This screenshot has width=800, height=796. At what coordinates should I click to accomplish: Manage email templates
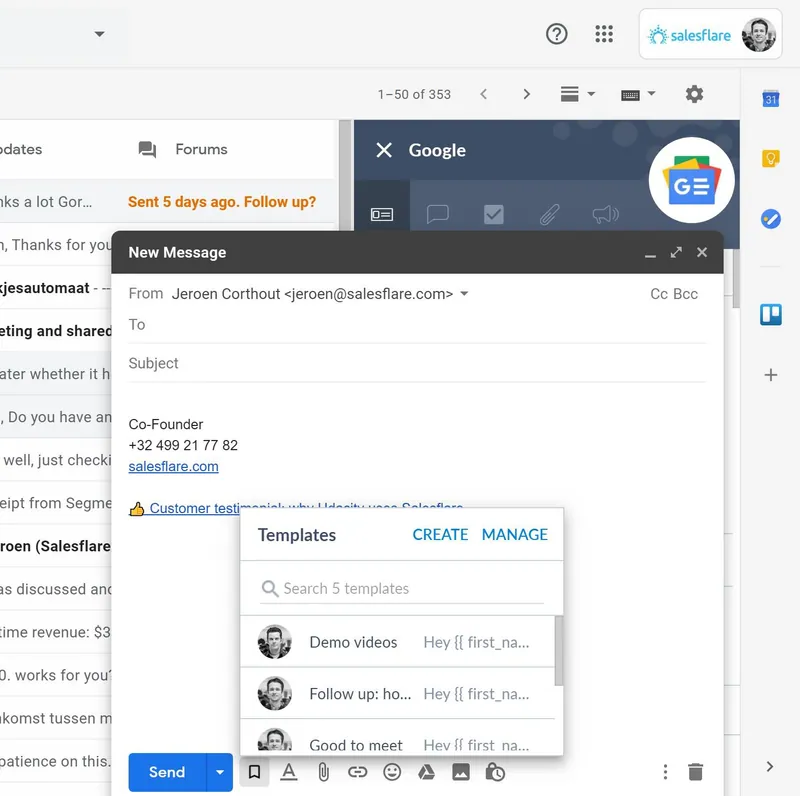click(x=514, y=534)
